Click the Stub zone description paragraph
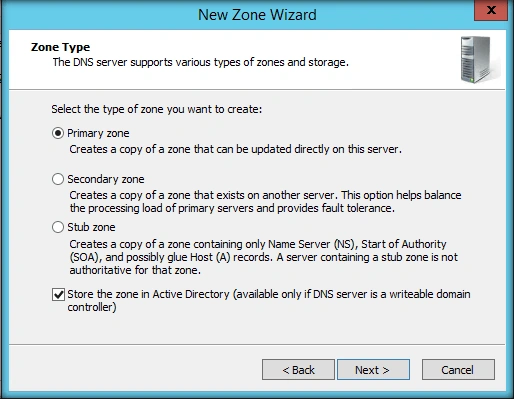The height and width of the screenshot is (399, 514). tap(263, 257)
